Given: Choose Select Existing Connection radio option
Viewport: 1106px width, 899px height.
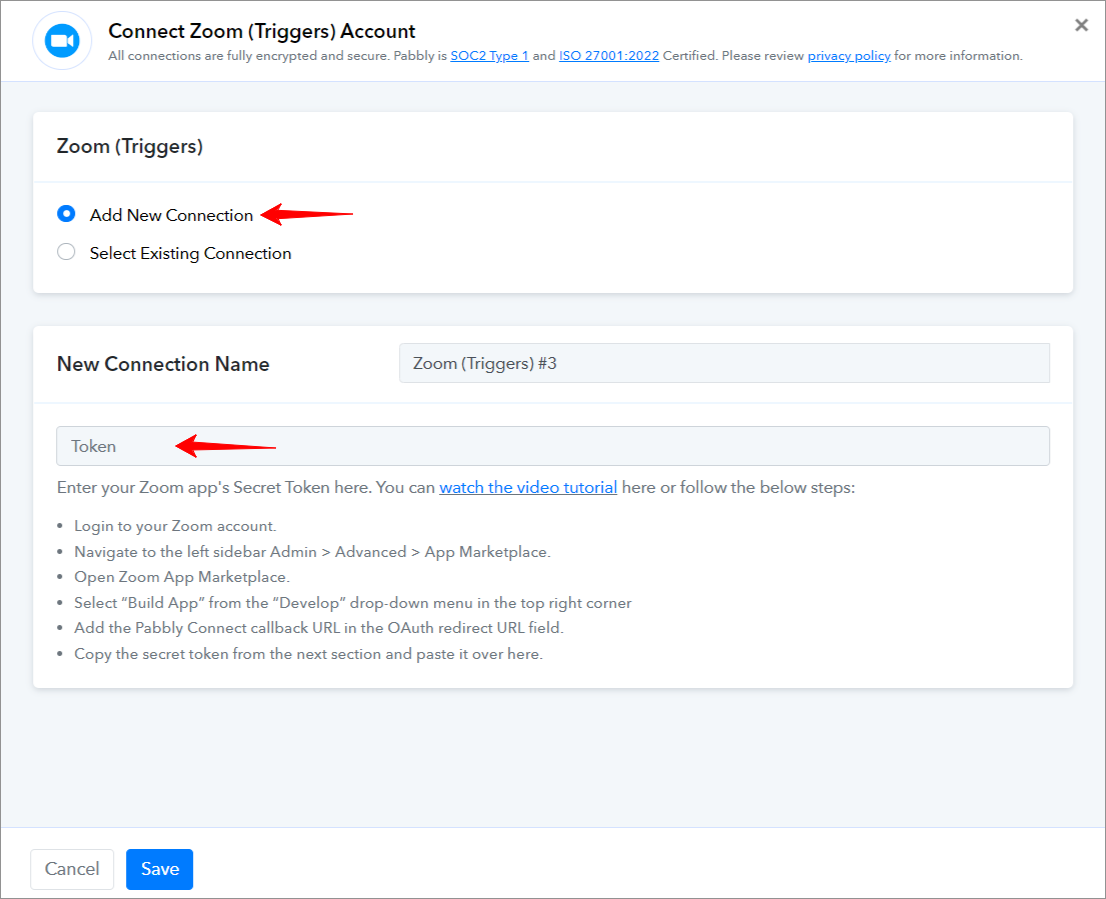Looking at the screenshot, I should (66, 252).
